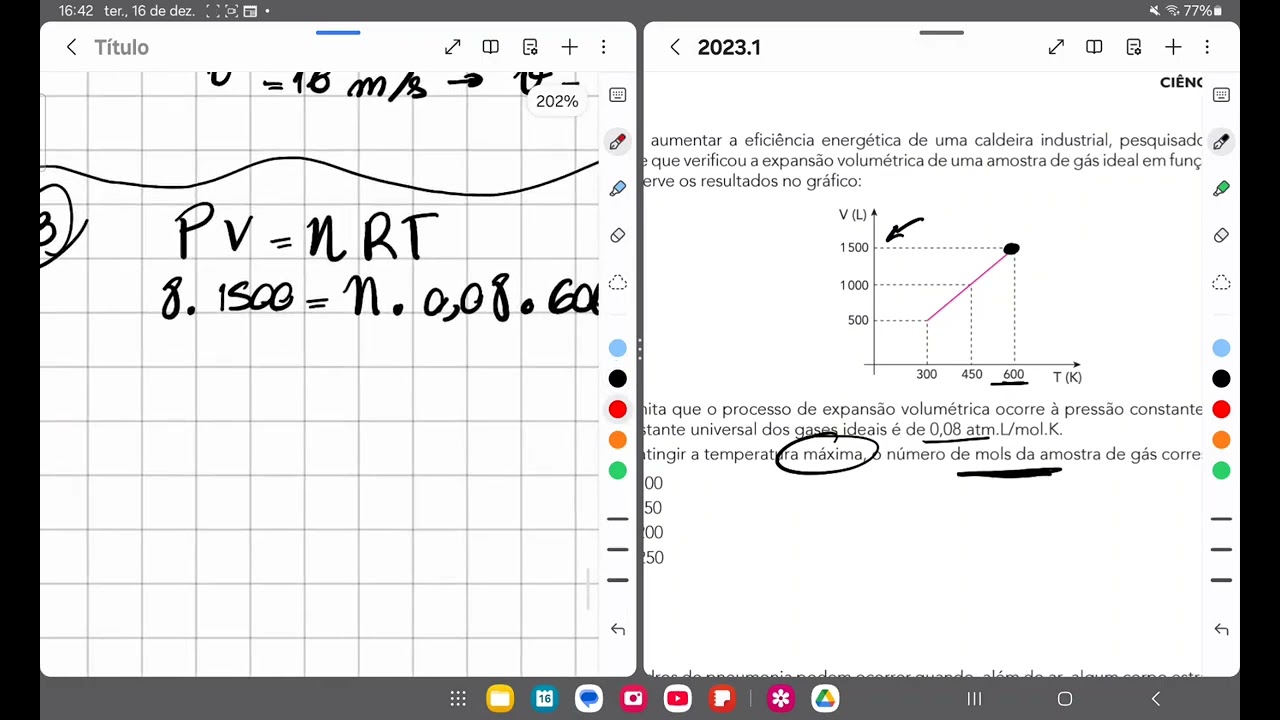Tap the gray window handle above 2023.1
1280x720 pixels.
pyautogui.click(x=941, y=32)
